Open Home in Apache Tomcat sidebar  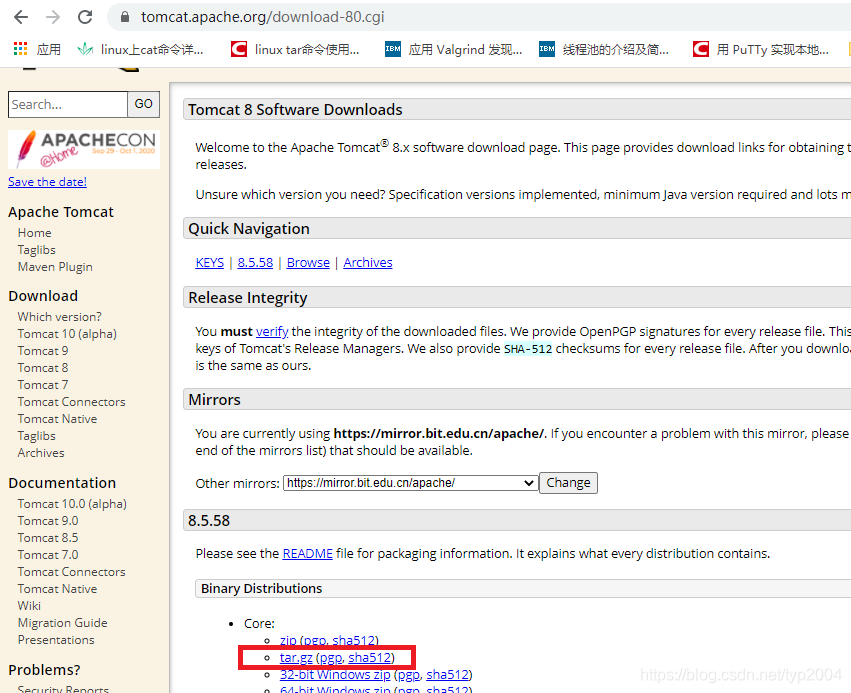pos(34,233)
